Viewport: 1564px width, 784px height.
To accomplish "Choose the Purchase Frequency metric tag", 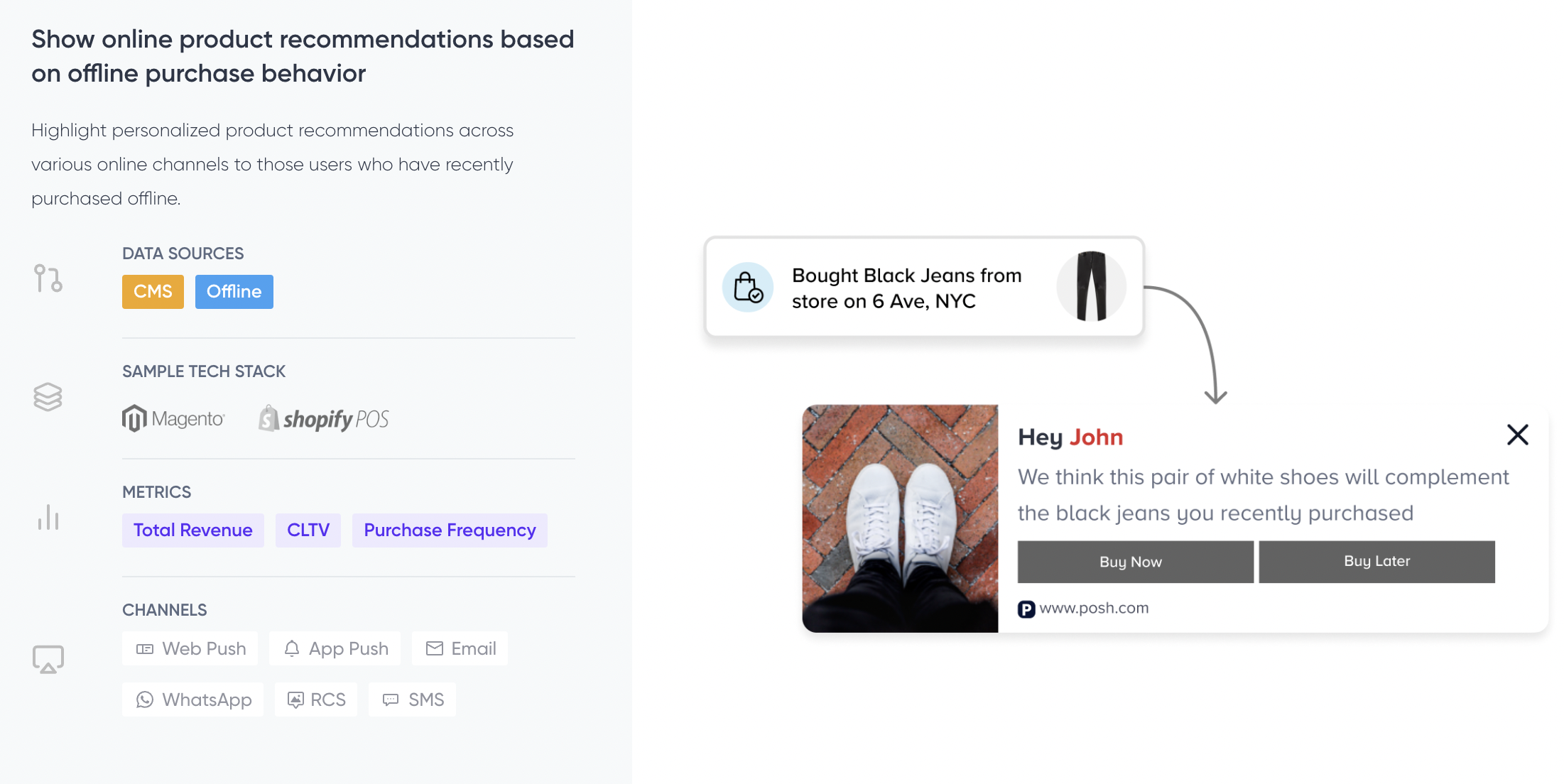I will point(450,530).
